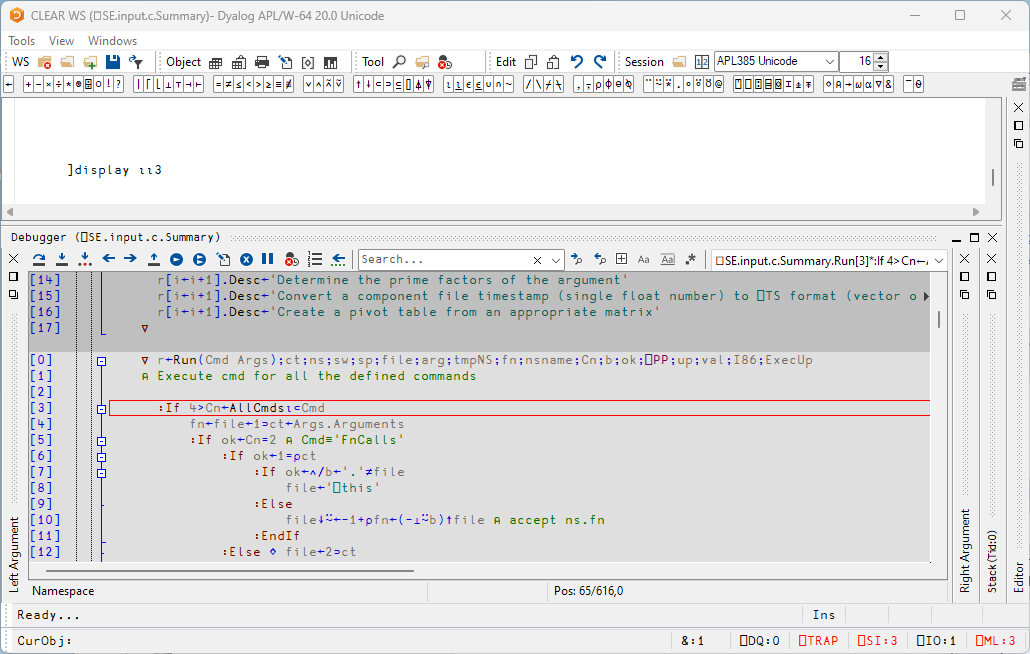Insert the rho symbol from language bar

pyautogui.click(x=596, y=85)
